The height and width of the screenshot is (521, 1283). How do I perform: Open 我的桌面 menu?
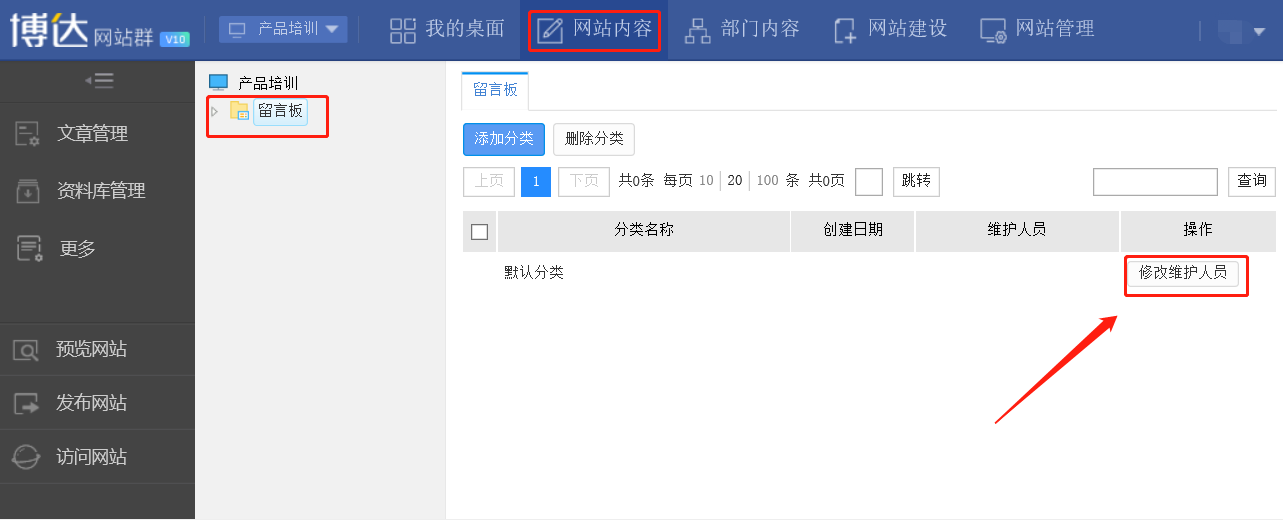[447, 29]
